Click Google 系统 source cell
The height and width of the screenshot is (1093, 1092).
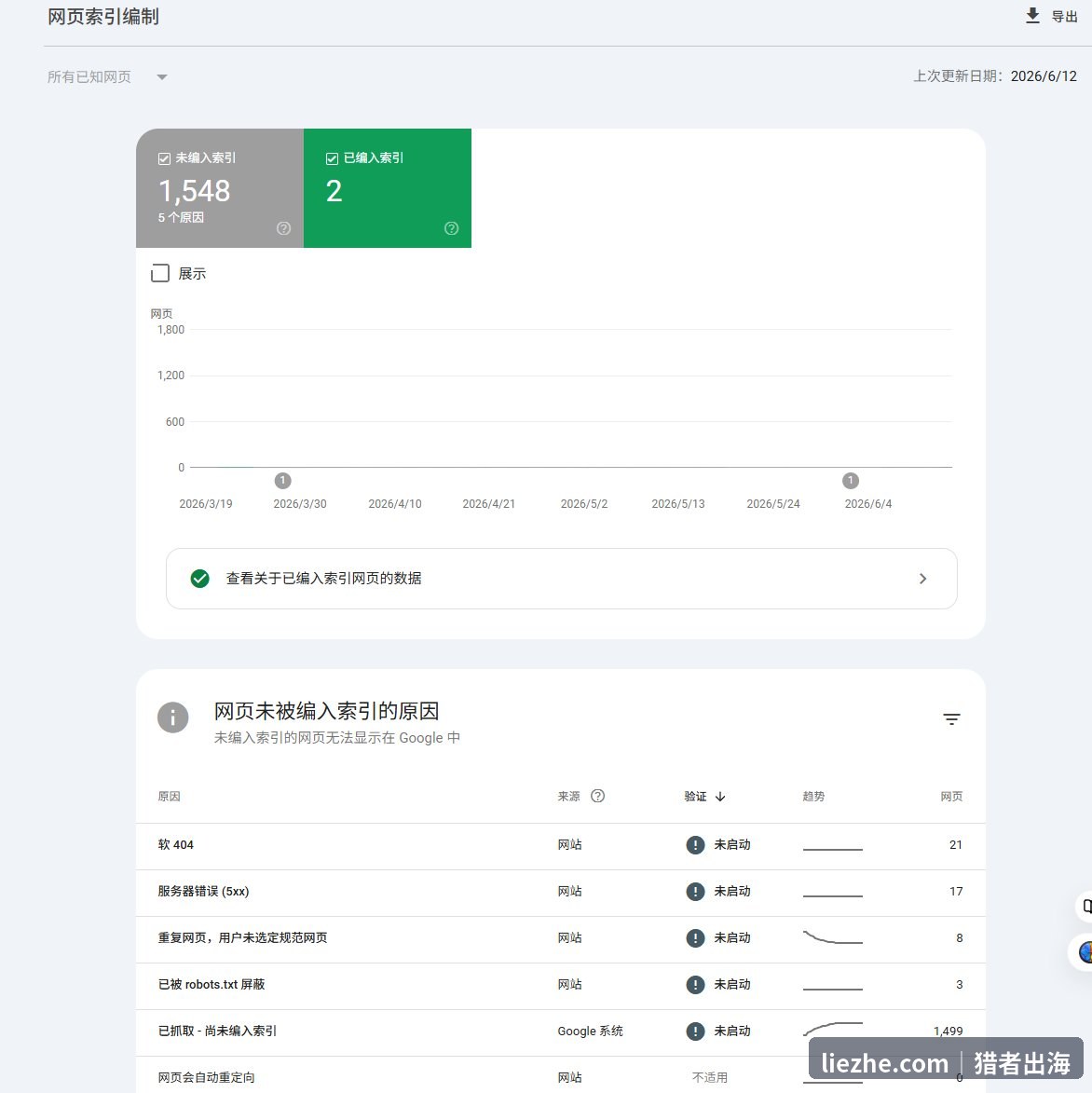point(590,1032)
